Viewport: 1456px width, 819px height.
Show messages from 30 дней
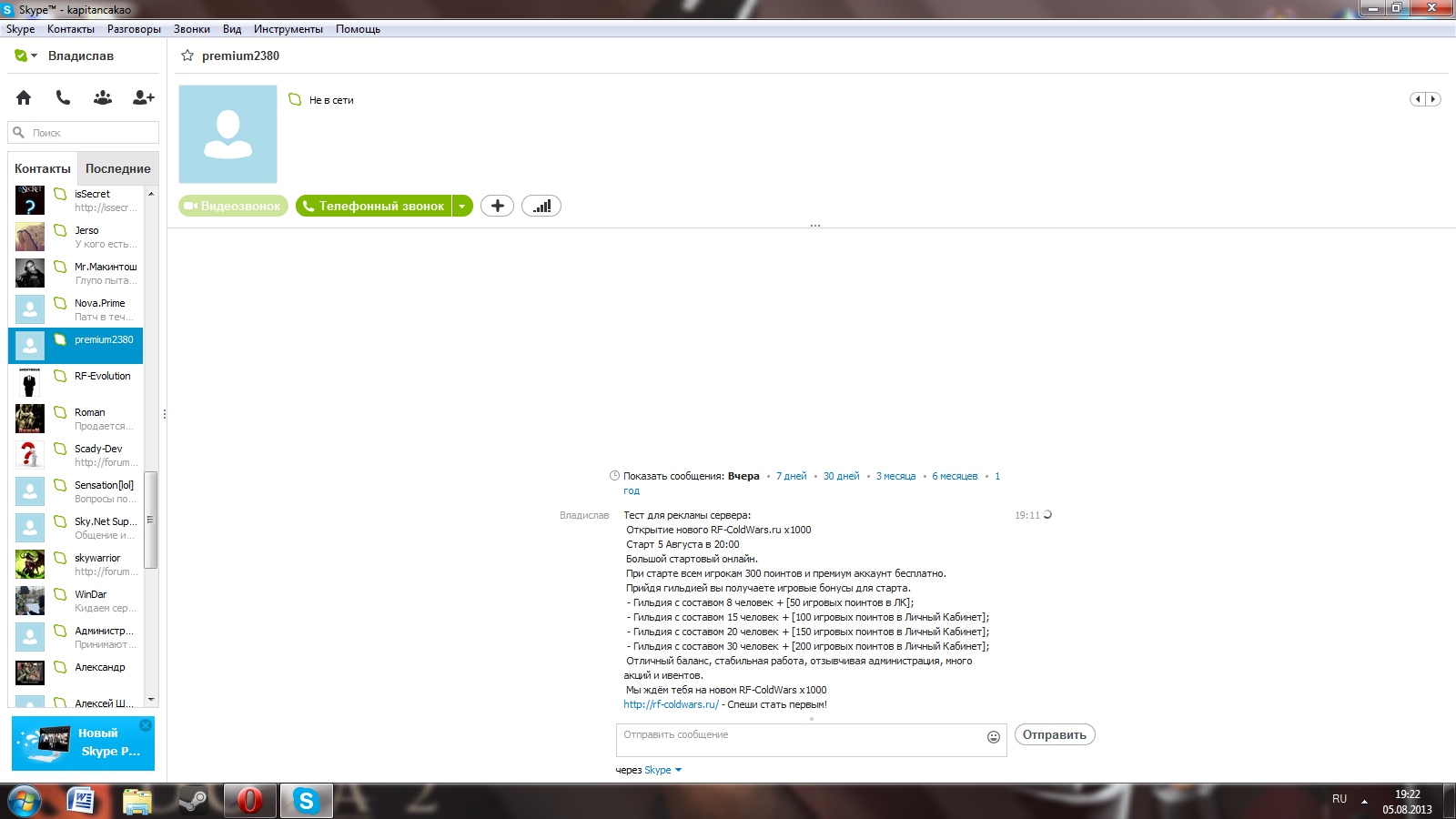pos(842,476)
